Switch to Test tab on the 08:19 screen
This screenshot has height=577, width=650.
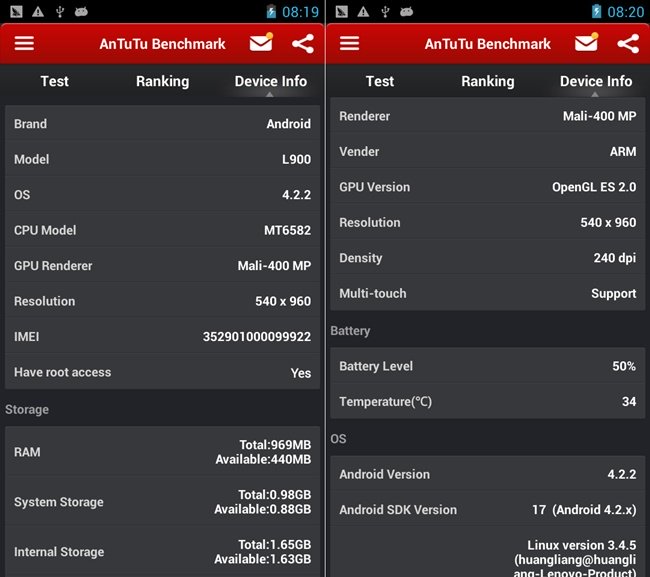(54, 81)
